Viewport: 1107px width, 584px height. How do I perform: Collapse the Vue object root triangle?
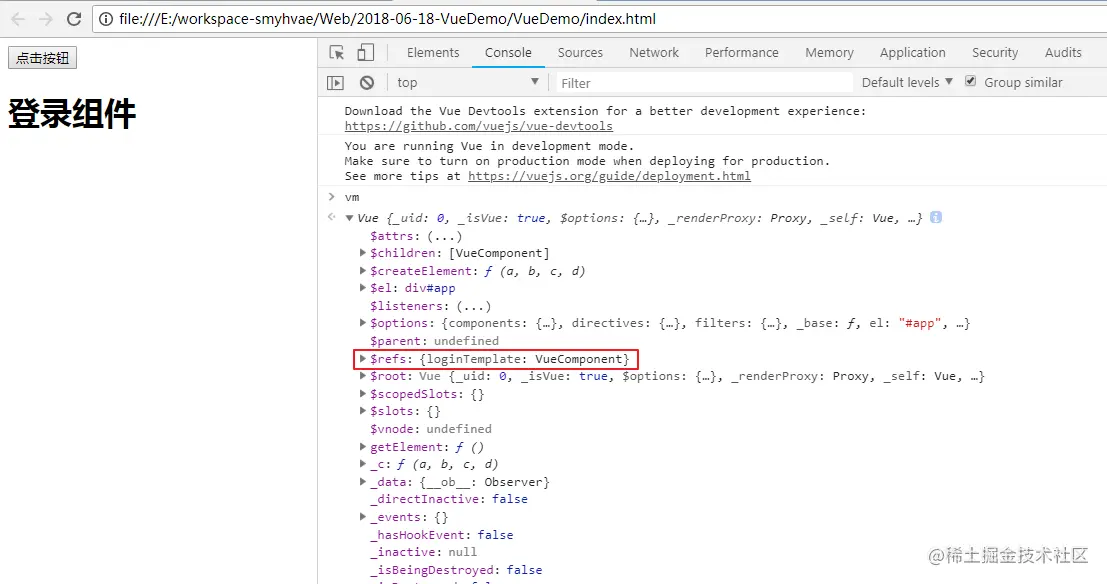(349, 218)
